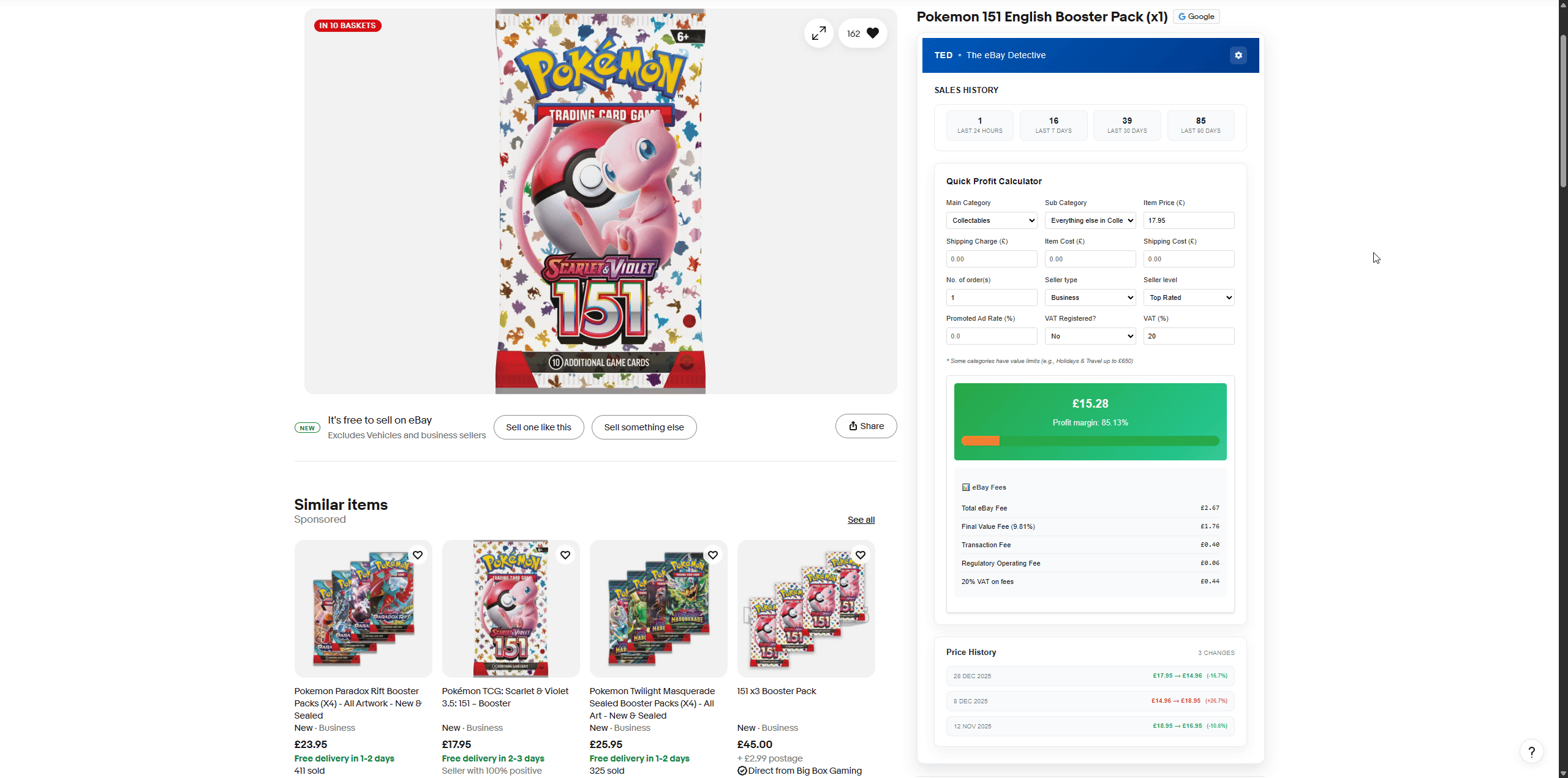The image size is (1568, 778).
Task: Favorite the Twilight Masquerade Booster Packs item
Action: click(x=713, y=555)
